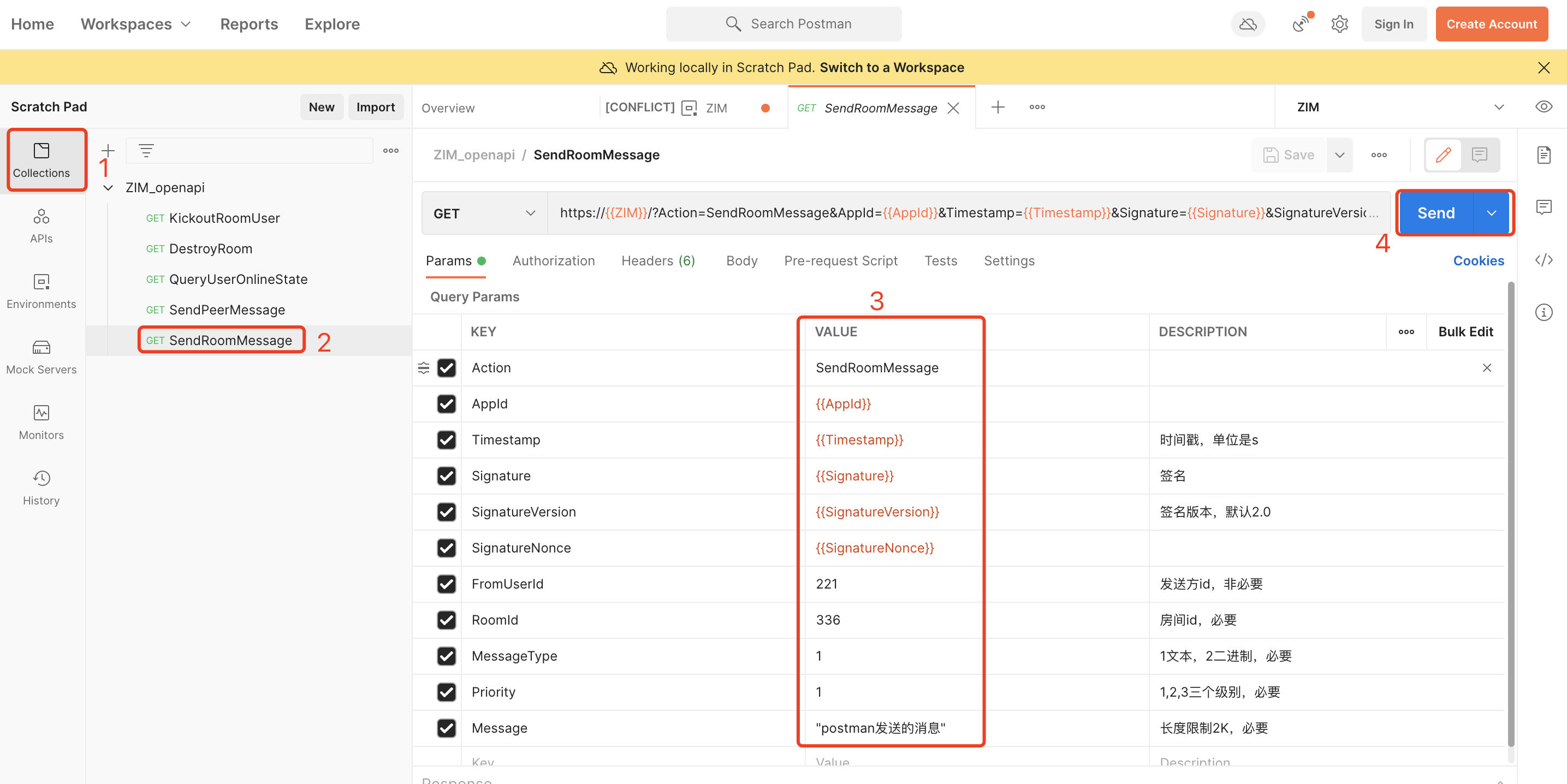Open collections view more options
The height and width of the screenshot is (784, 1567).
[x=390, y=150]
